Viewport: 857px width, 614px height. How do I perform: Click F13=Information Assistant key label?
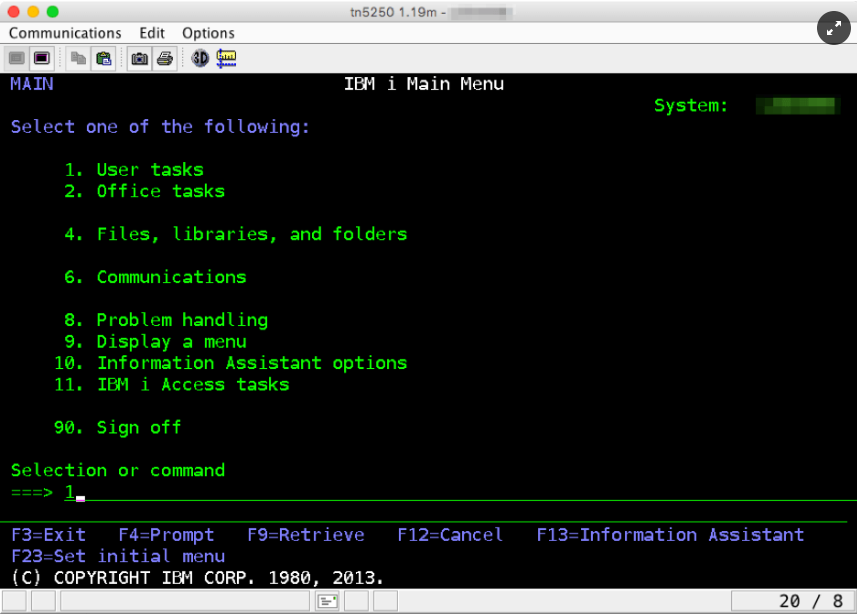click(x=670, y=535)
